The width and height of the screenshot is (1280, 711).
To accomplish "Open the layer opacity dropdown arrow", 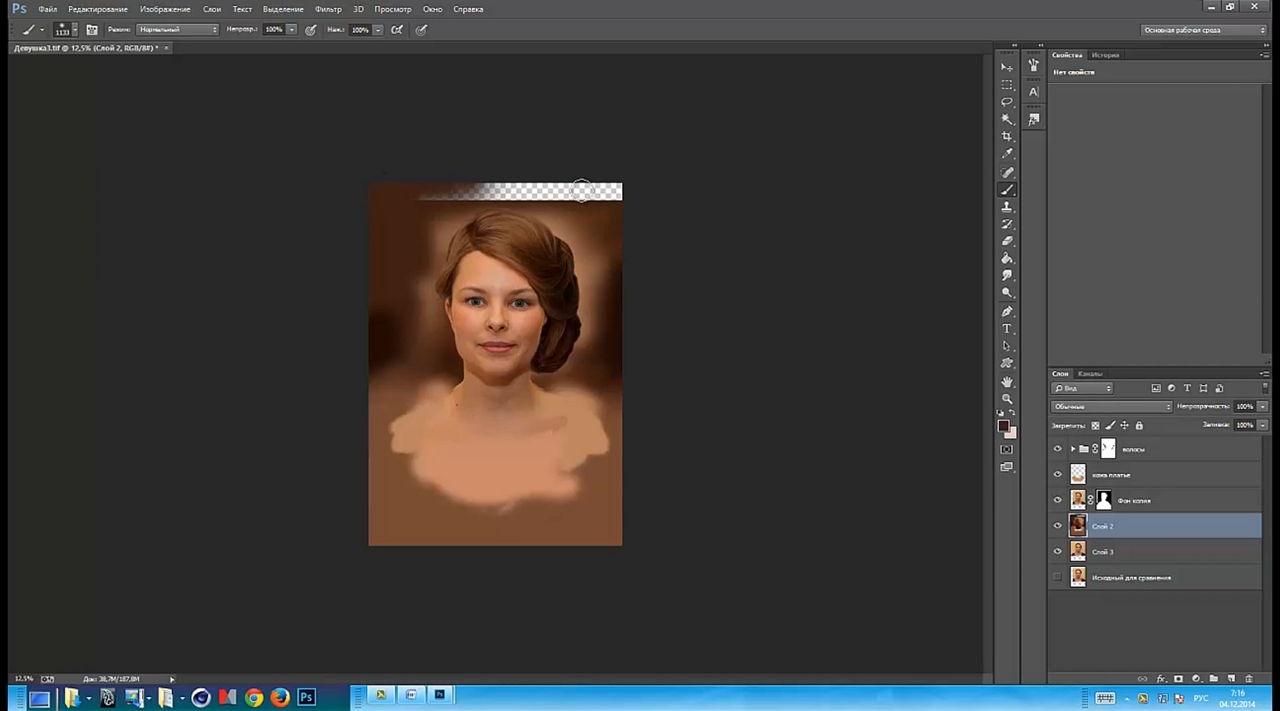I will 1263,407.
